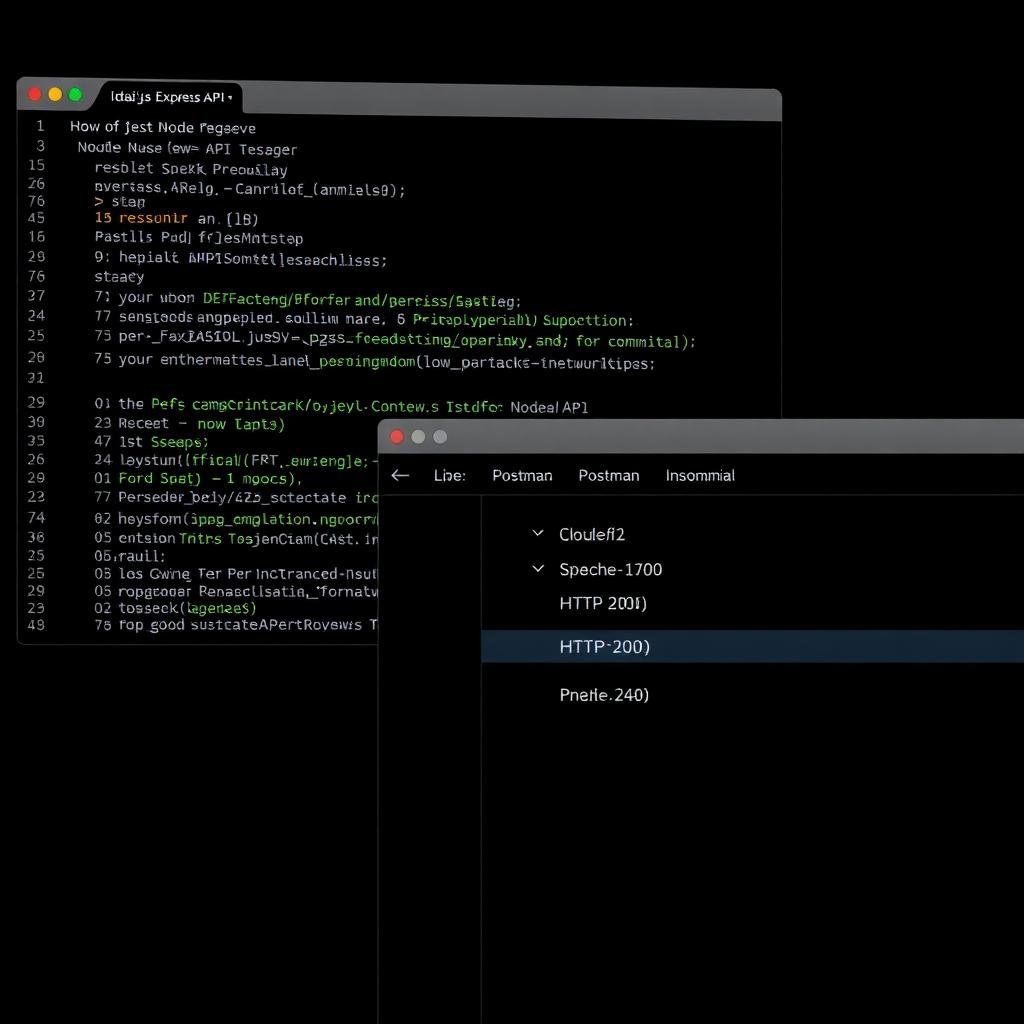Open the "Pnetle.240)" entry
The width and height of the screenshot is (1024, 1024).
(604, 695)
